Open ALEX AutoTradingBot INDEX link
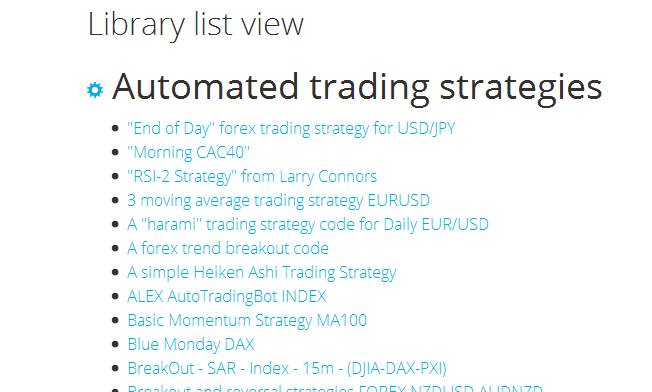652x392 pixels. 227,296
